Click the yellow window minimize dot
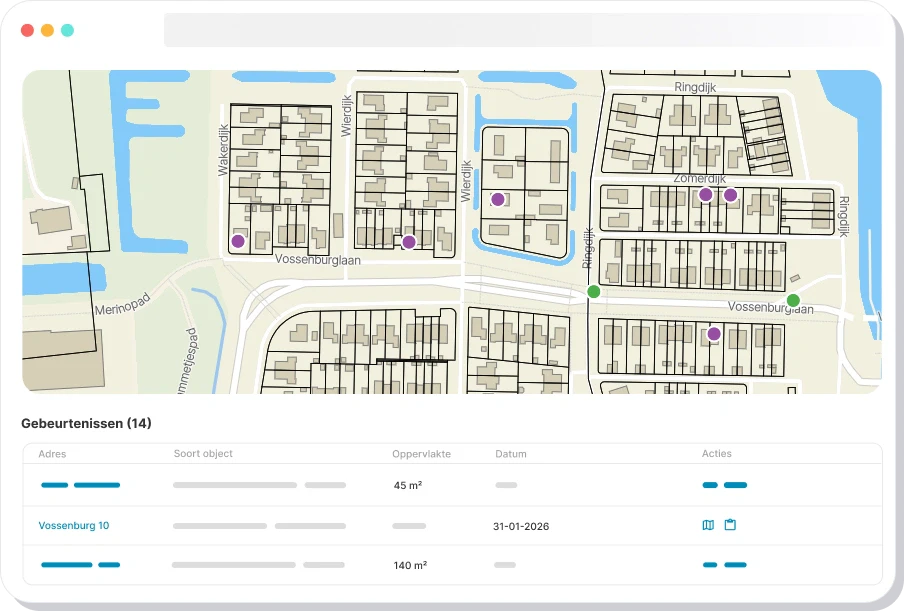 (47, 30)
